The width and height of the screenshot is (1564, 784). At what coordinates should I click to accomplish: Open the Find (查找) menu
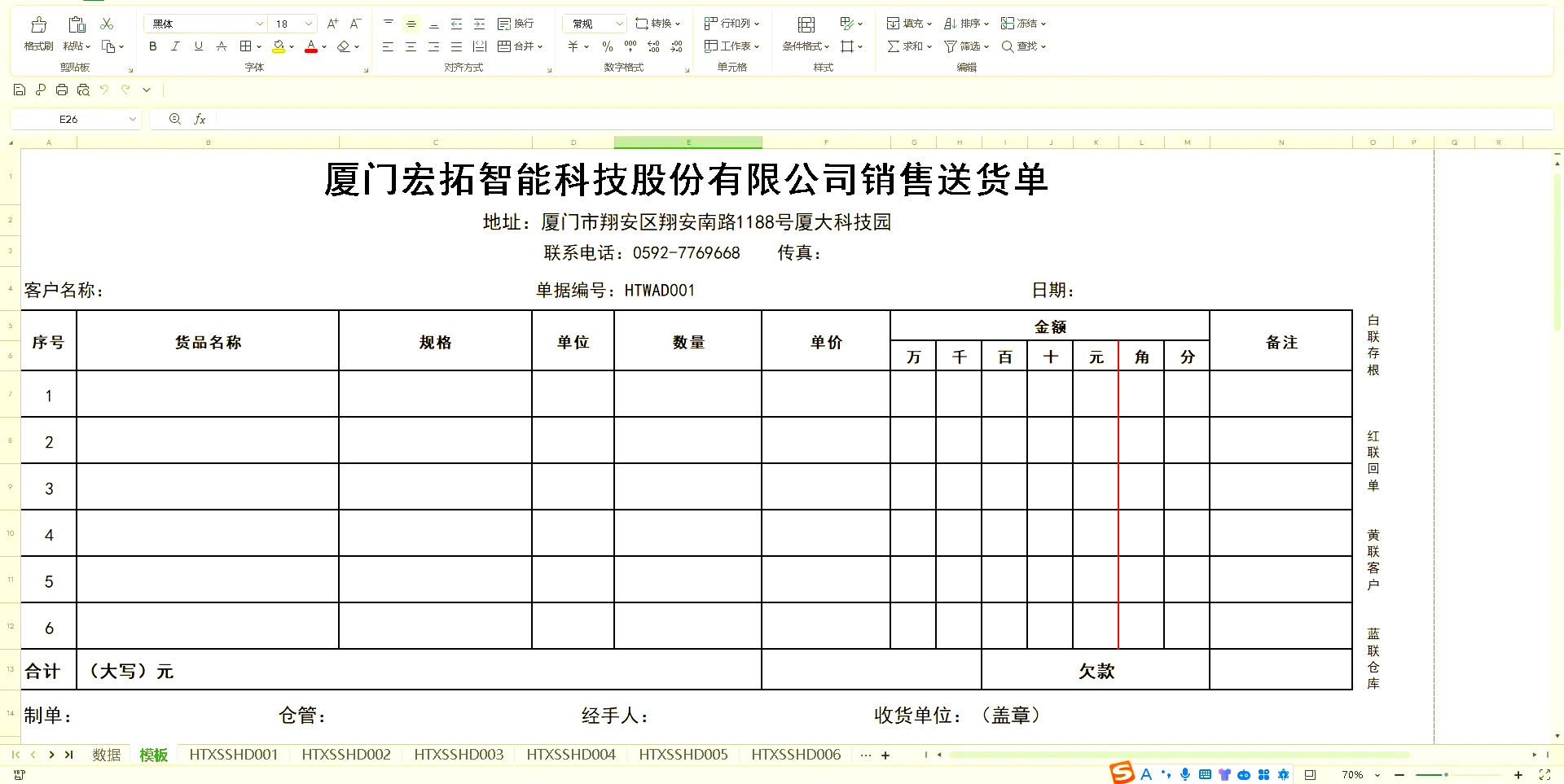click(1023, 46)
